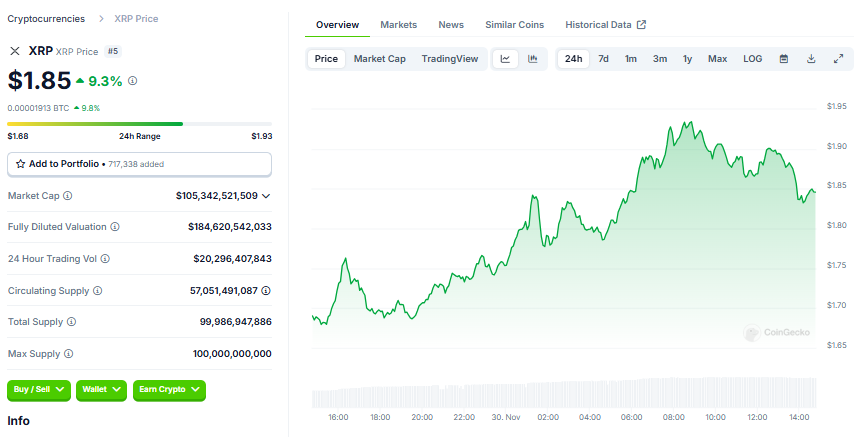Click the $184,620,542,033 valuation value
Viewport: 862px width, 437px height.
[x=230, y=226]
